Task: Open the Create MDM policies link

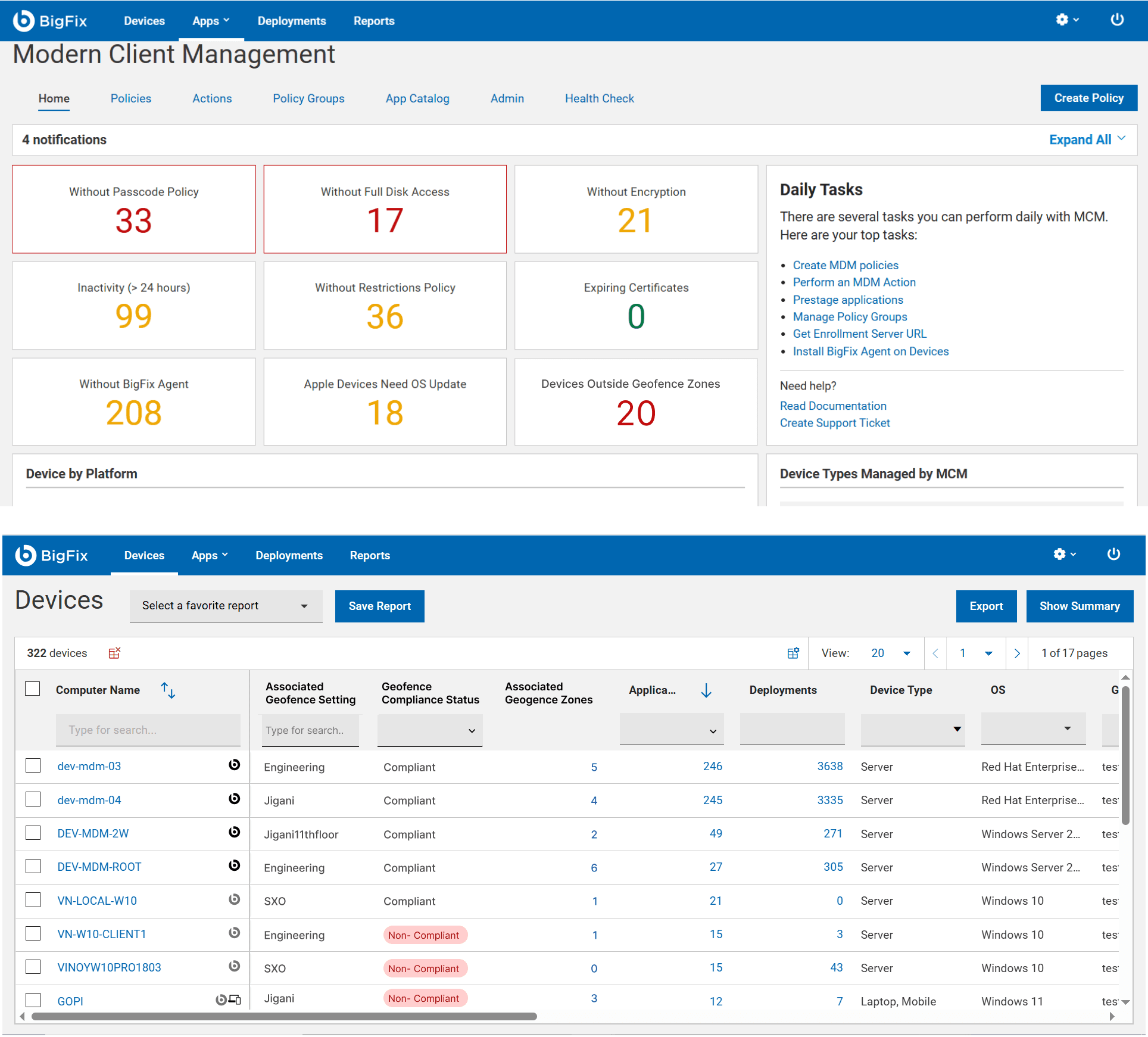Action: pos(846,265)
